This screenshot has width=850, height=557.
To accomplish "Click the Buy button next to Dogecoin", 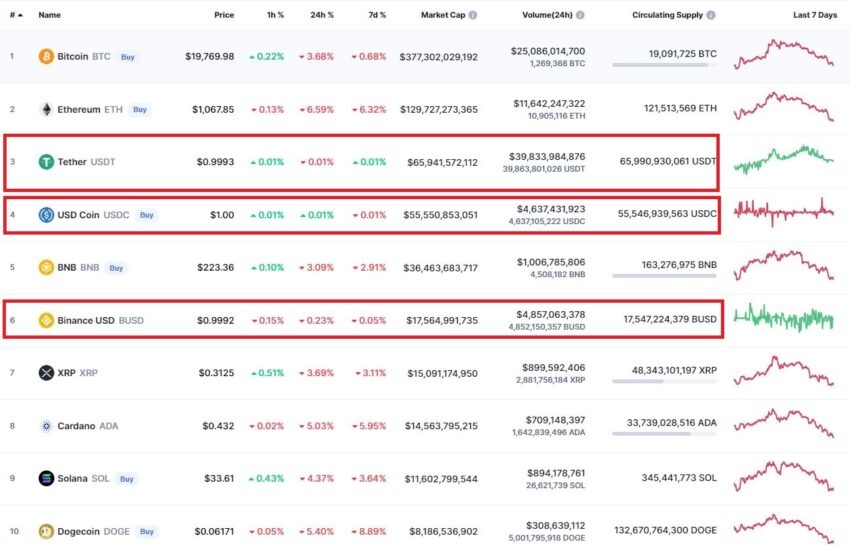I will [147, 532].
